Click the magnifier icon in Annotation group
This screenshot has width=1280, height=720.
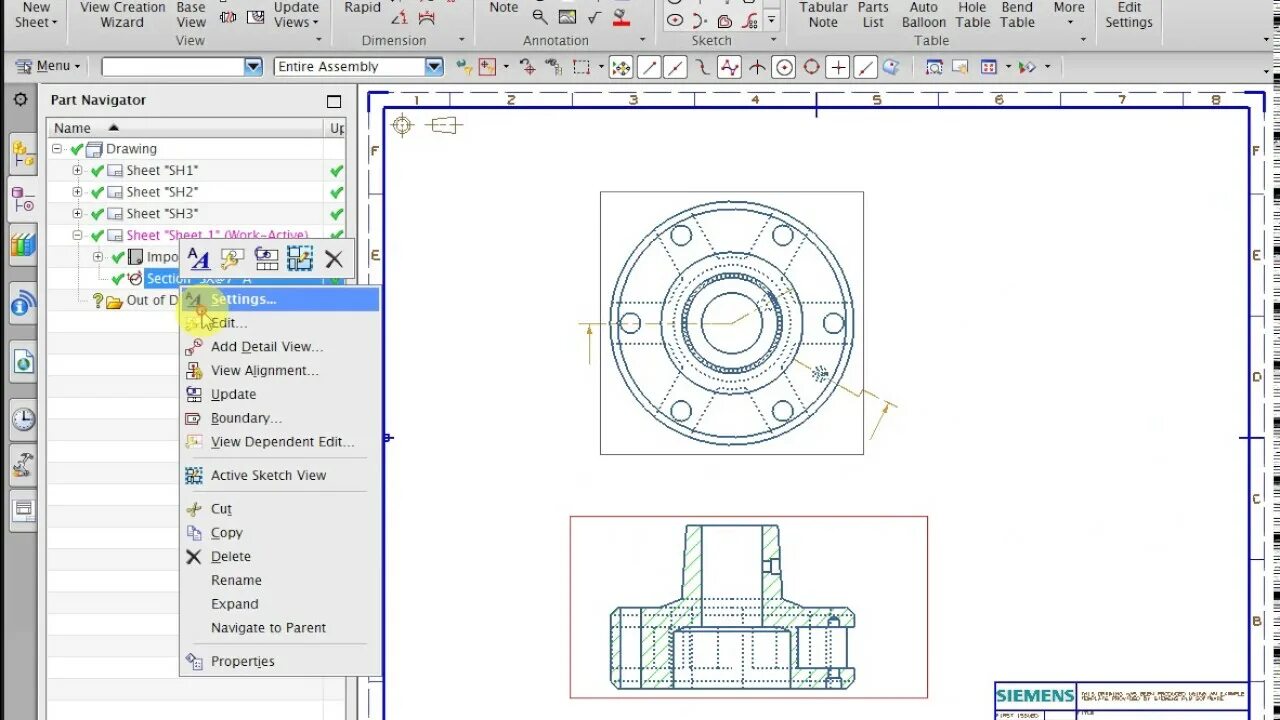(540, 16)
